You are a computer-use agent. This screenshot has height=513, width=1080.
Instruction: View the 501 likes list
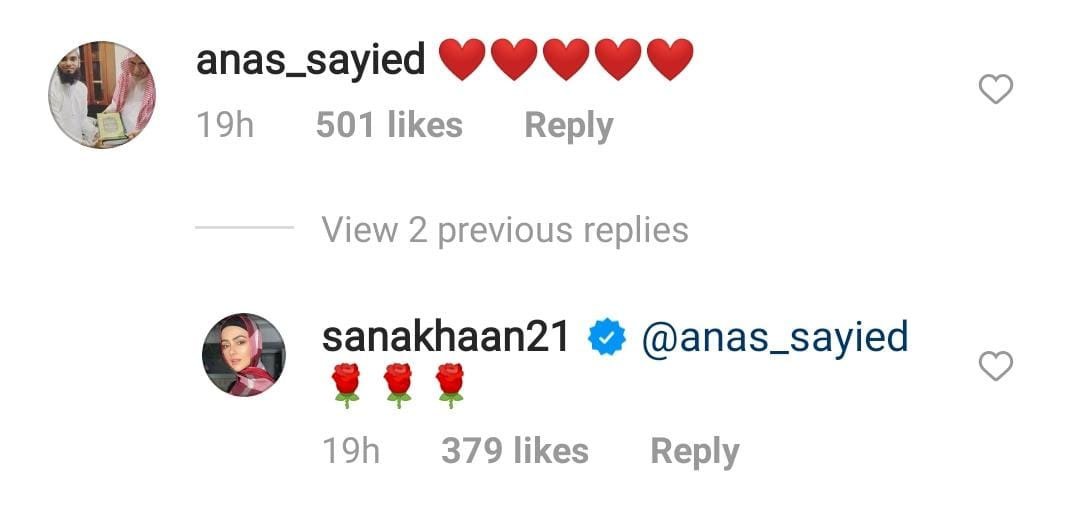[389, 125]
